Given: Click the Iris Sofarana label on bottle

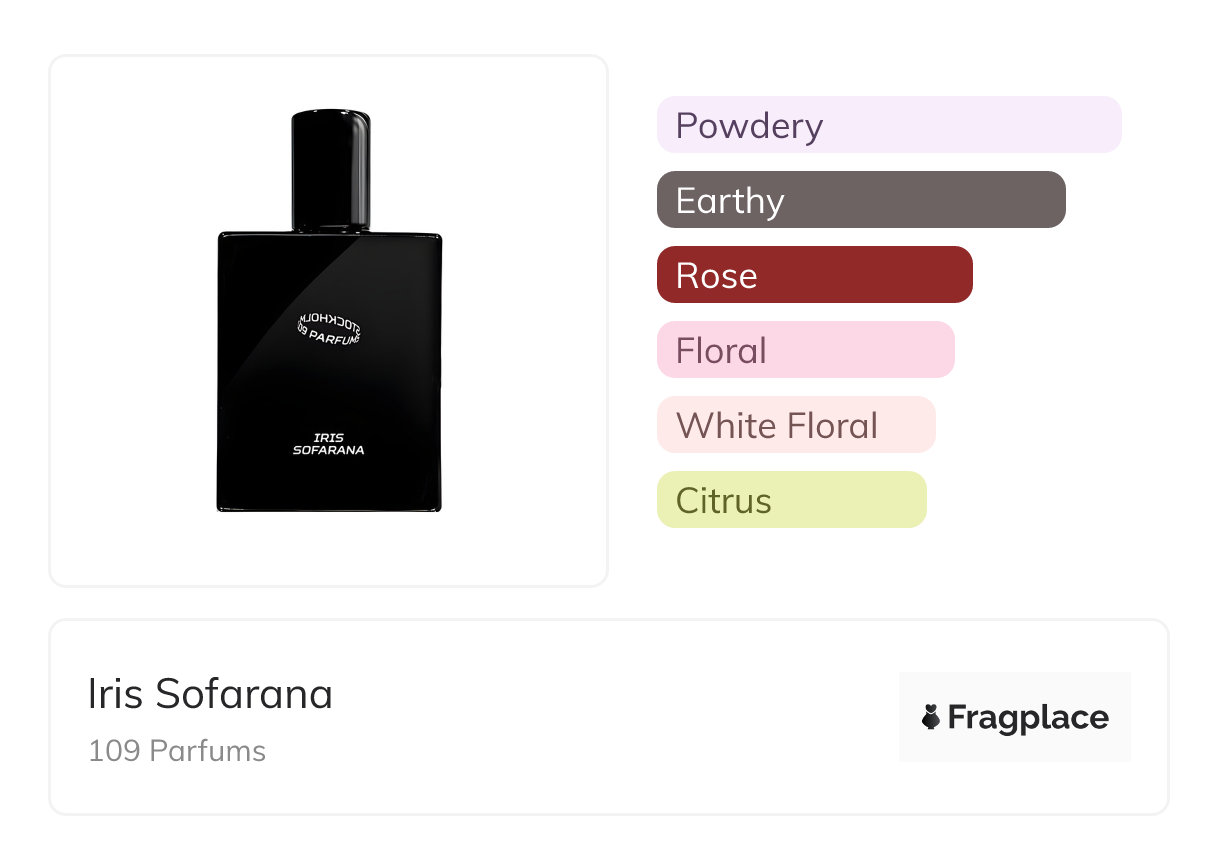Looking at the screenshot, I should (x=328, y=444).
